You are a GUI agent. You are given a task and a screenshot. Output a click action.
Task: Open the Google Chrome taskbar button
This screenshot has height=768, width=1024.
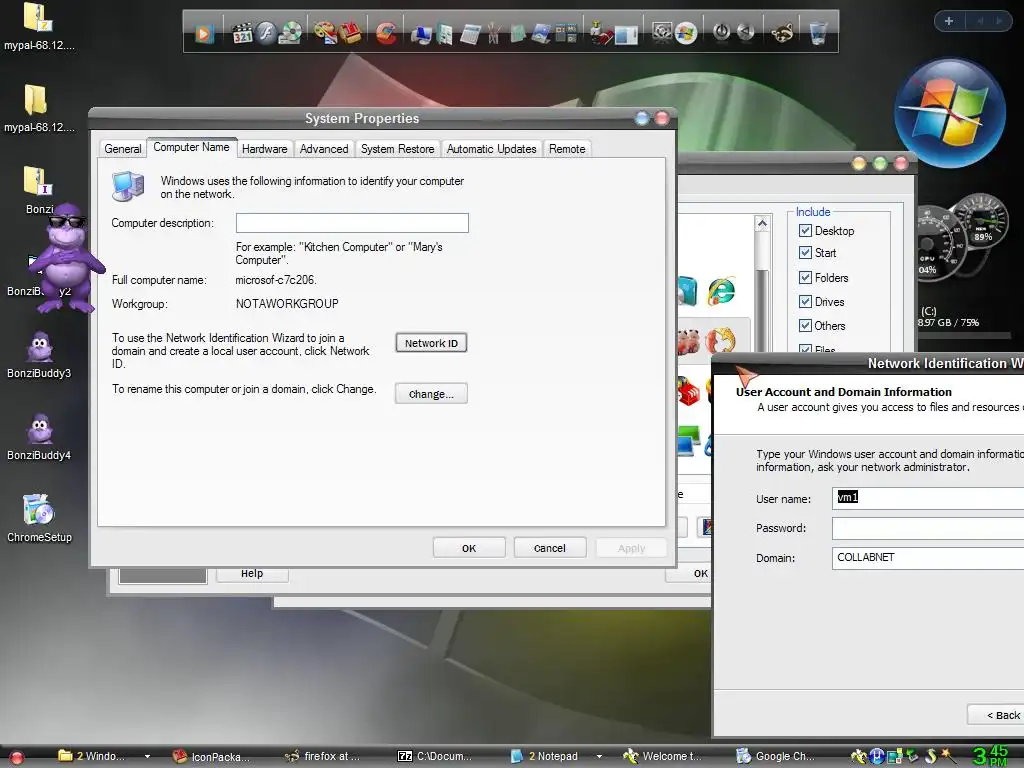click(776, 756)
